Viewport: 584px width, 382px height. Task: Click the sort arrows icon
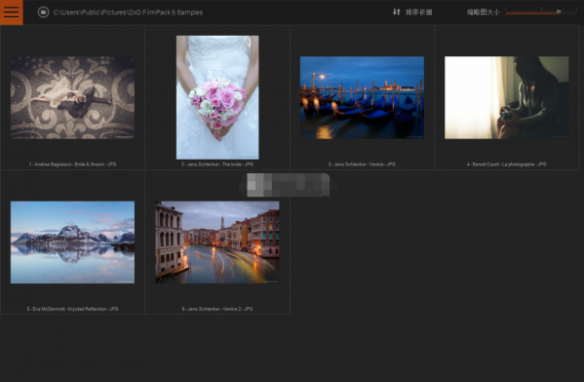tap(397, 12)
